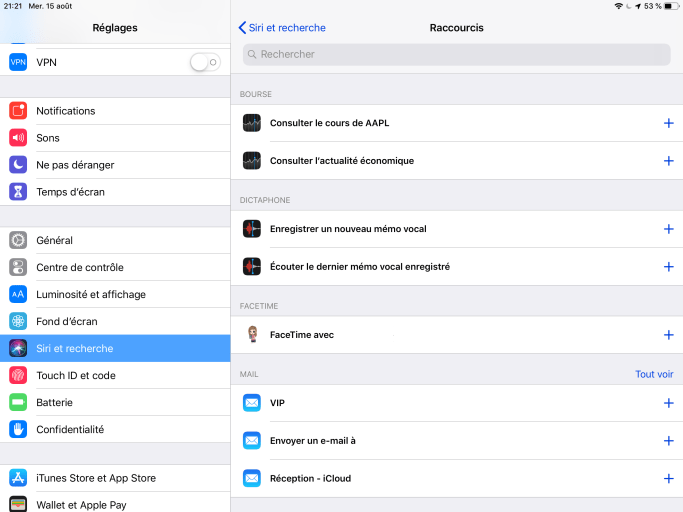The image size is (683, 512).
Task: Add Consulter le cours de AAPL shortcut
Action: 668,123
